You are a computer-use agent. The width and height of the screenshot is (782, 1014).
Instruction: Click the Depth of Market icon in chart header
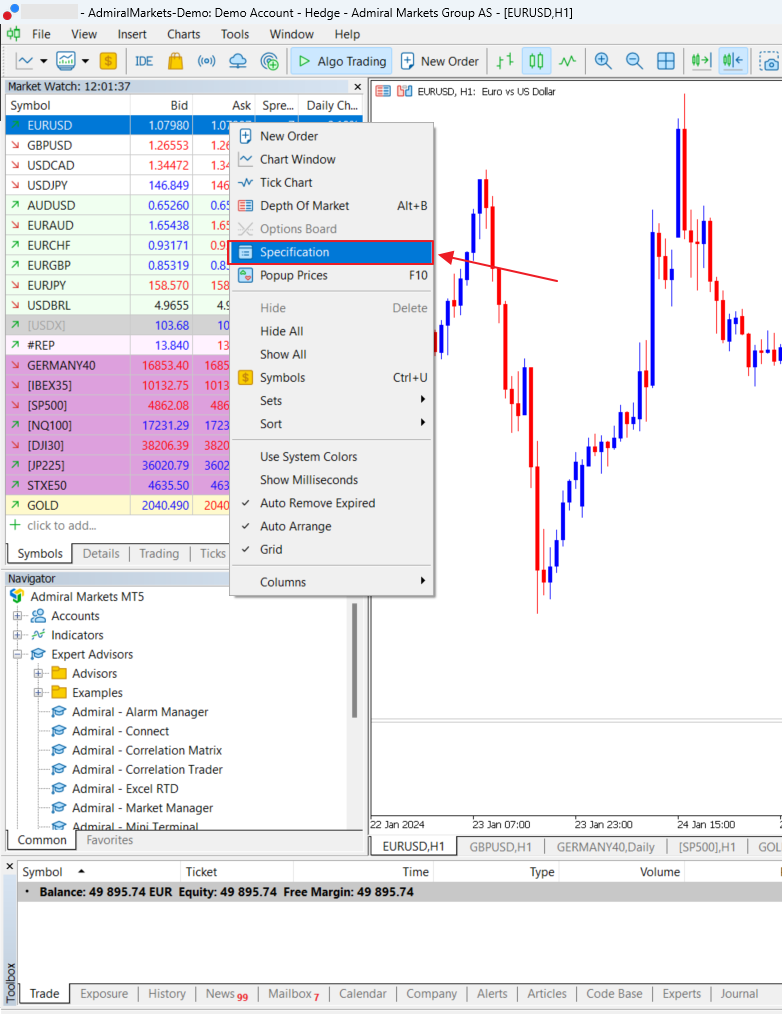pyautogui.click(x=383, y=91)
